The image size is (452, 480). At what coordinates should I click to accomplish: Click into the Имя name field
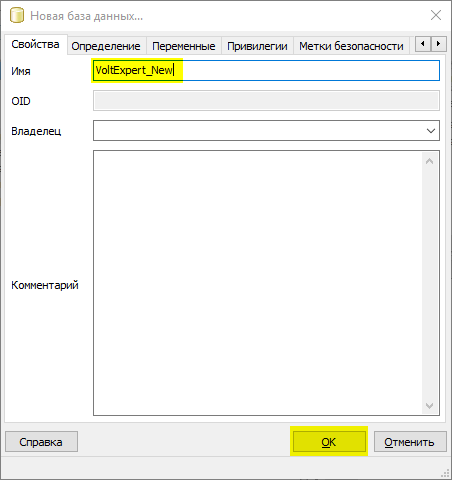click(x=266, y=70)
